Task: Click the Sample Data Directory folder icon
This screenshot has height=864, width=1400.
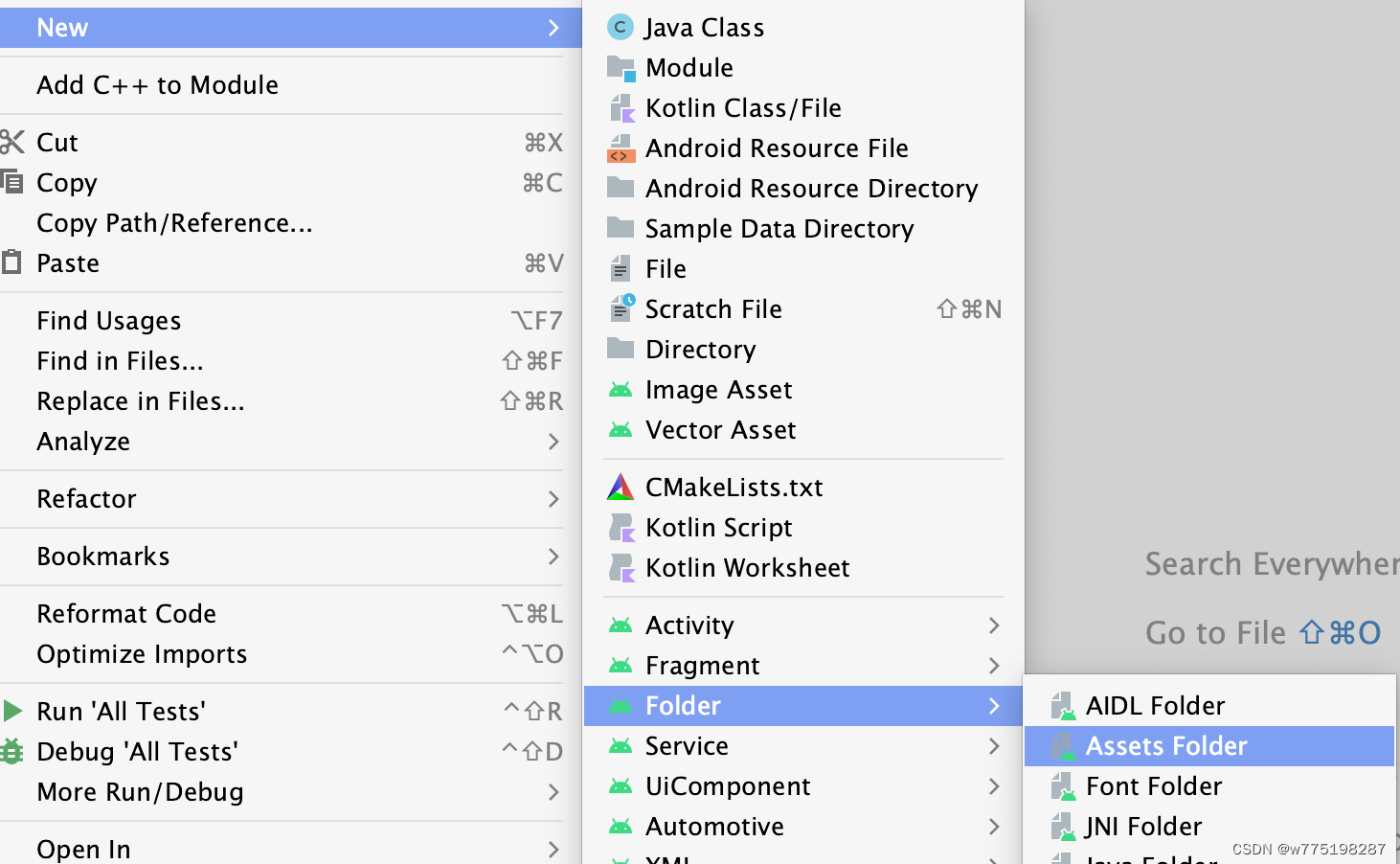Action: [x=621, y=228]
